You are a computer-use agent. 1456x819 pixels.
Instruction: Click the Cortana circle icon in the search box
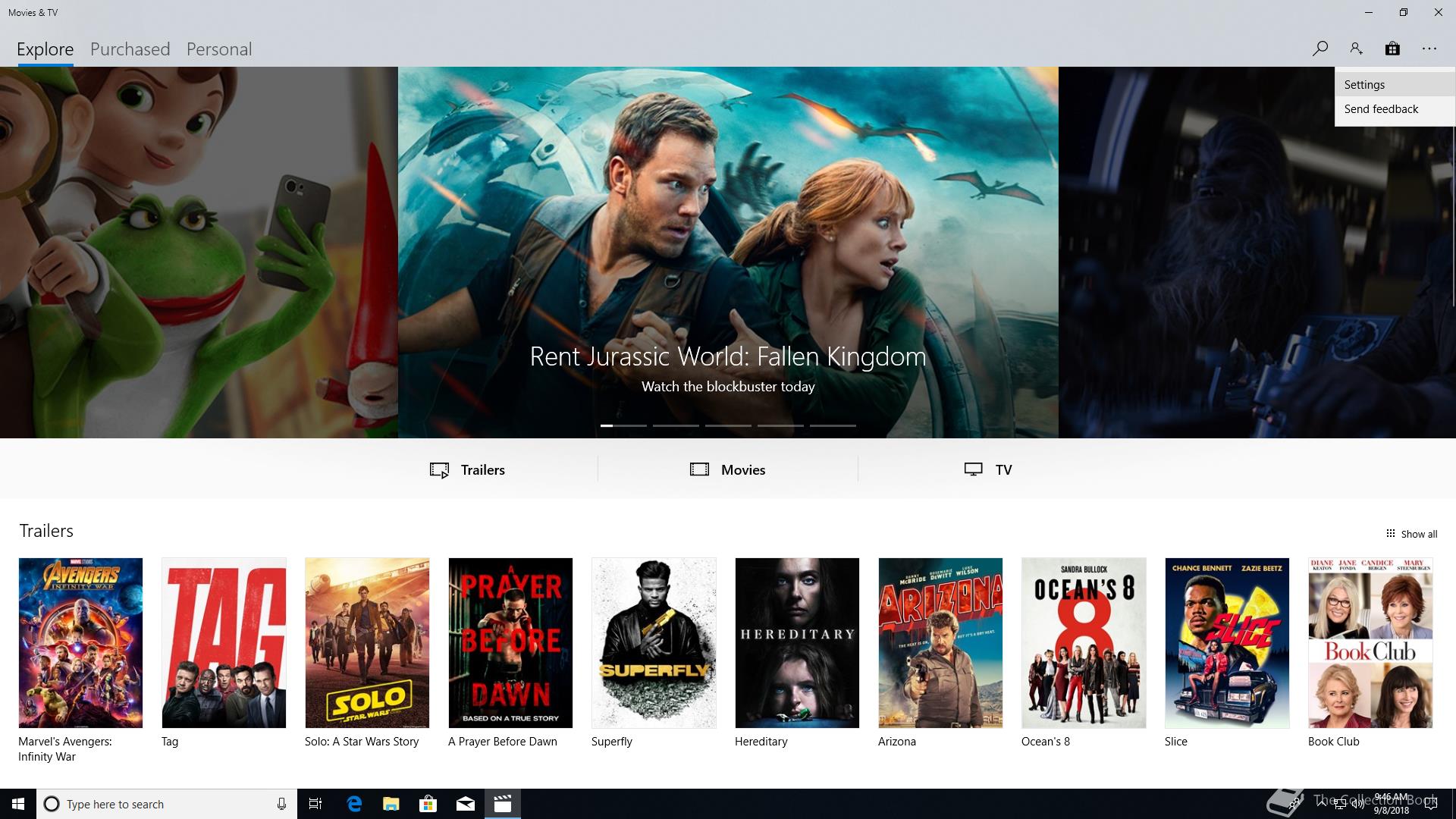click(52, 804)
